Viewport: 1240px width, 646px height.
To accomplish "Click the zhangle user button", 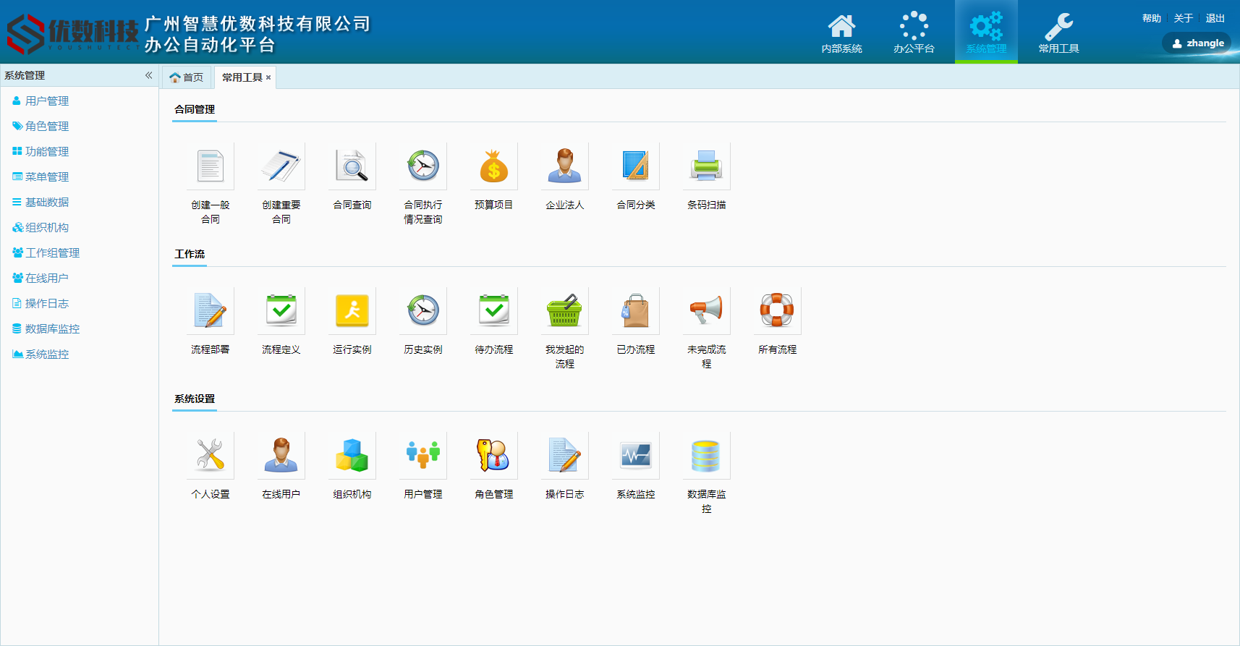I will [1198, 43].
